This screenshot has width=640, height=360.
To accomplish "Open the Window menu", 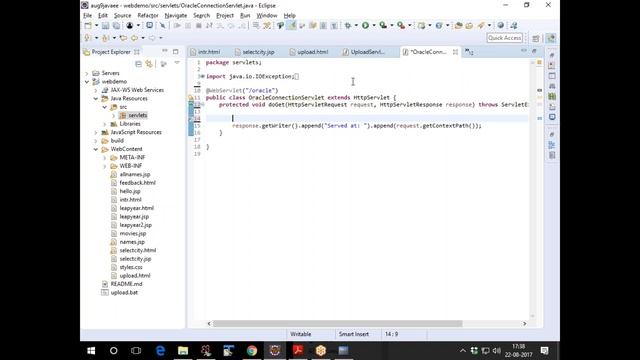I will click(267, 16).
